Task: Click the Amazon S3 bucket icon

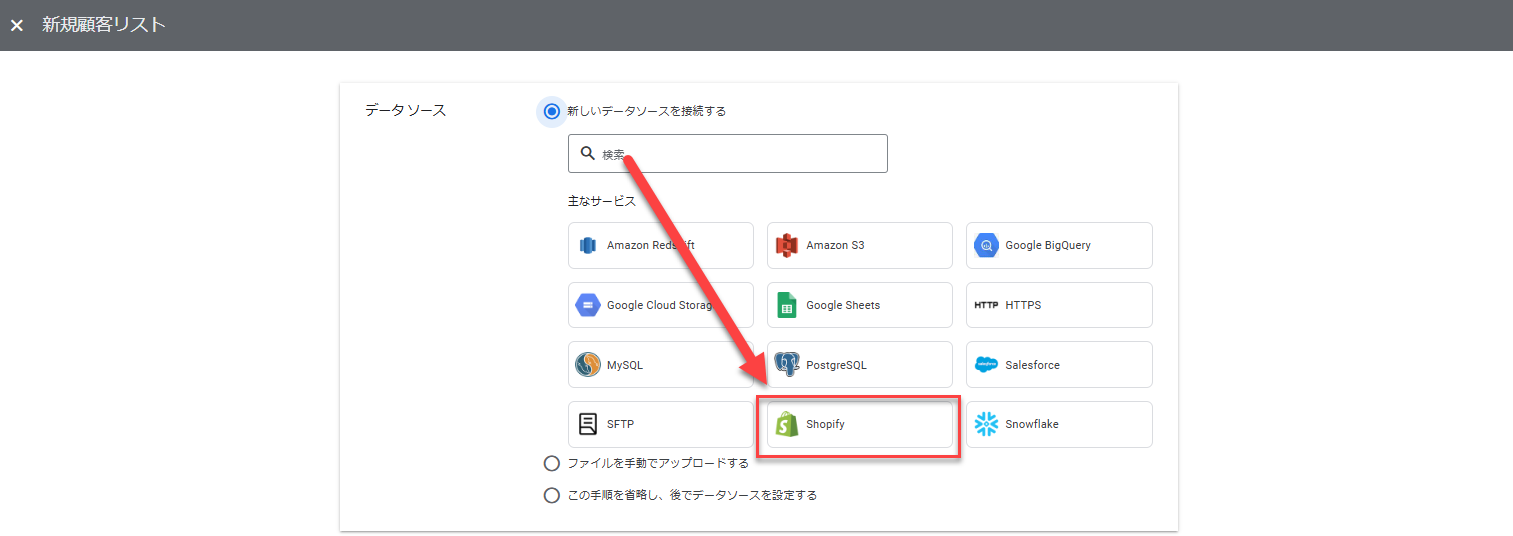Action: (787, 246)
